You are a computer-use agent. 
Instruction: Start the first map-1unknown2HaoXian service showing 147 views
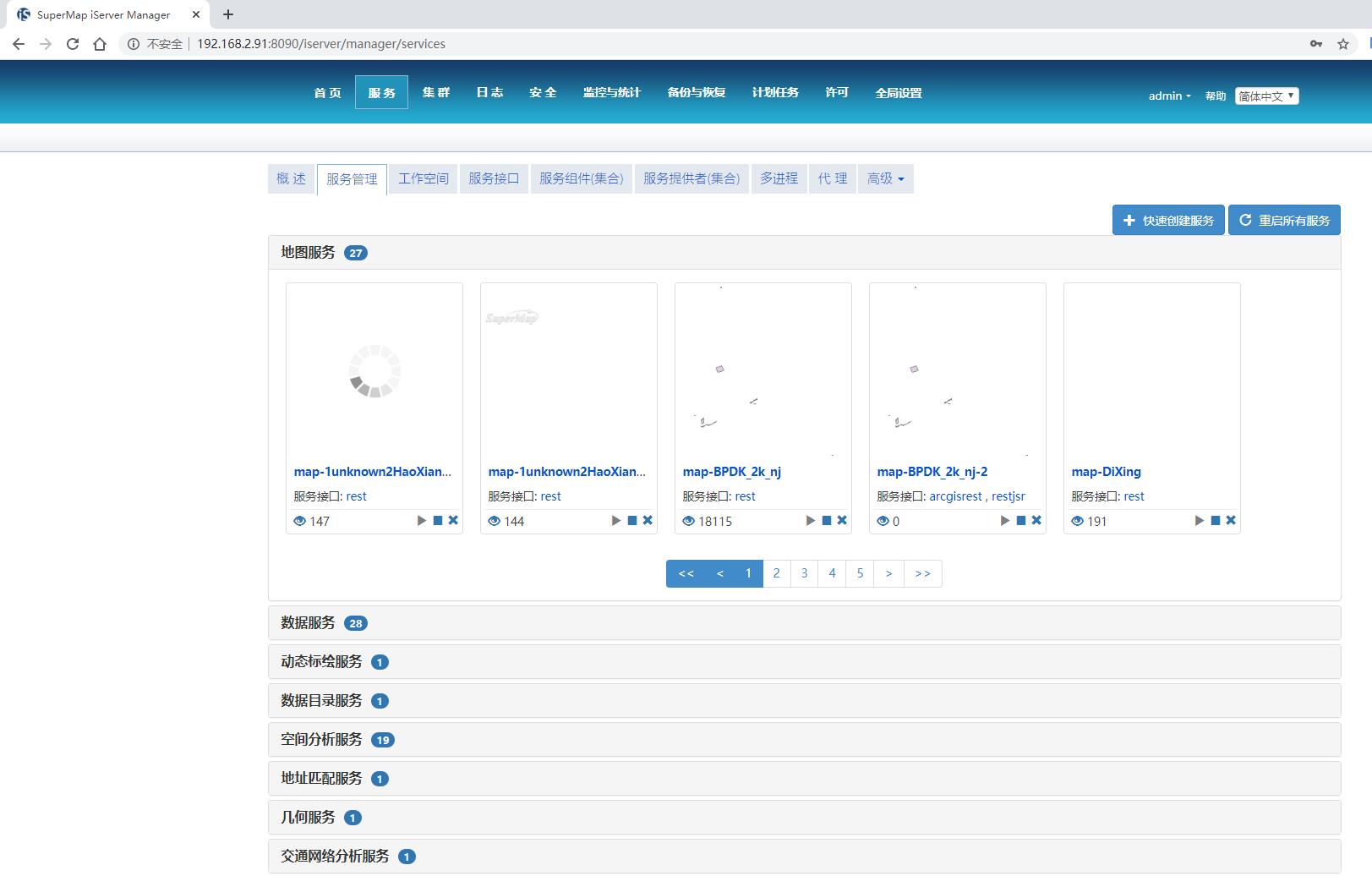(422, 521)
